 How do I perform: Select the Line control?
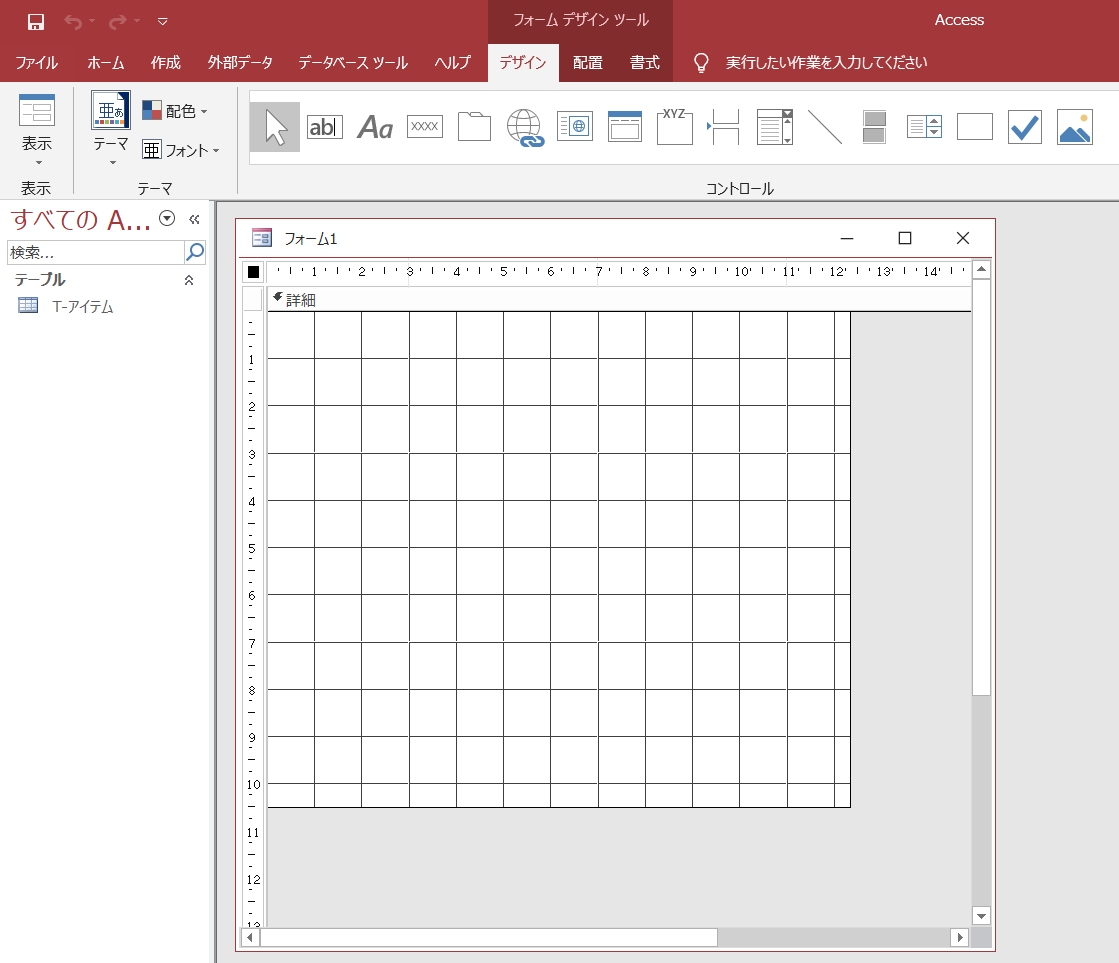pos(824,126)
